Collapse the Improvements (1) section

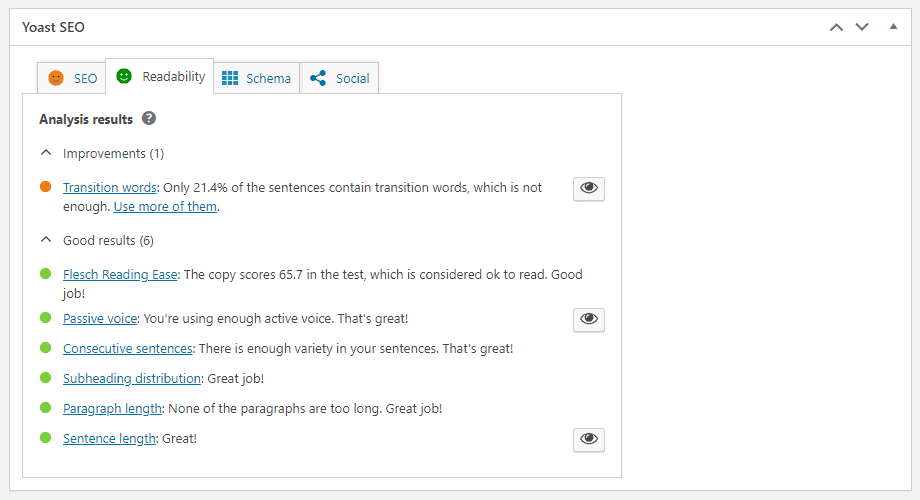(102, 154)
